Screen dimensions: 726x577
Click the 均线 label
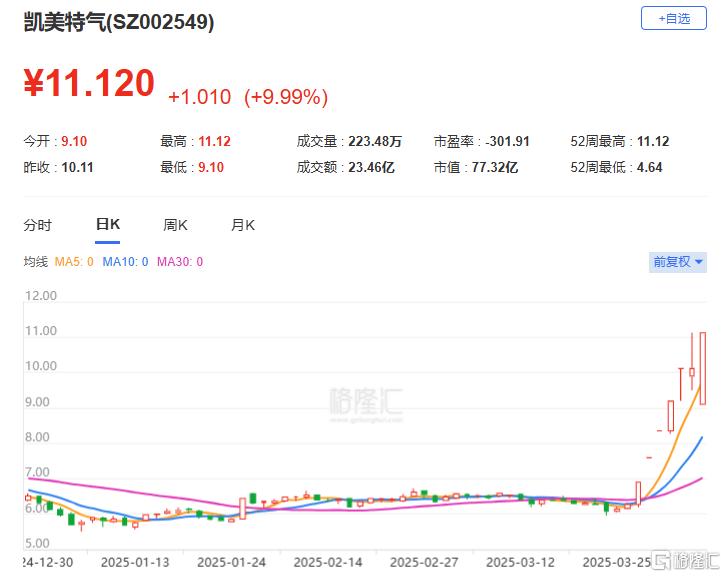[36, 262]
